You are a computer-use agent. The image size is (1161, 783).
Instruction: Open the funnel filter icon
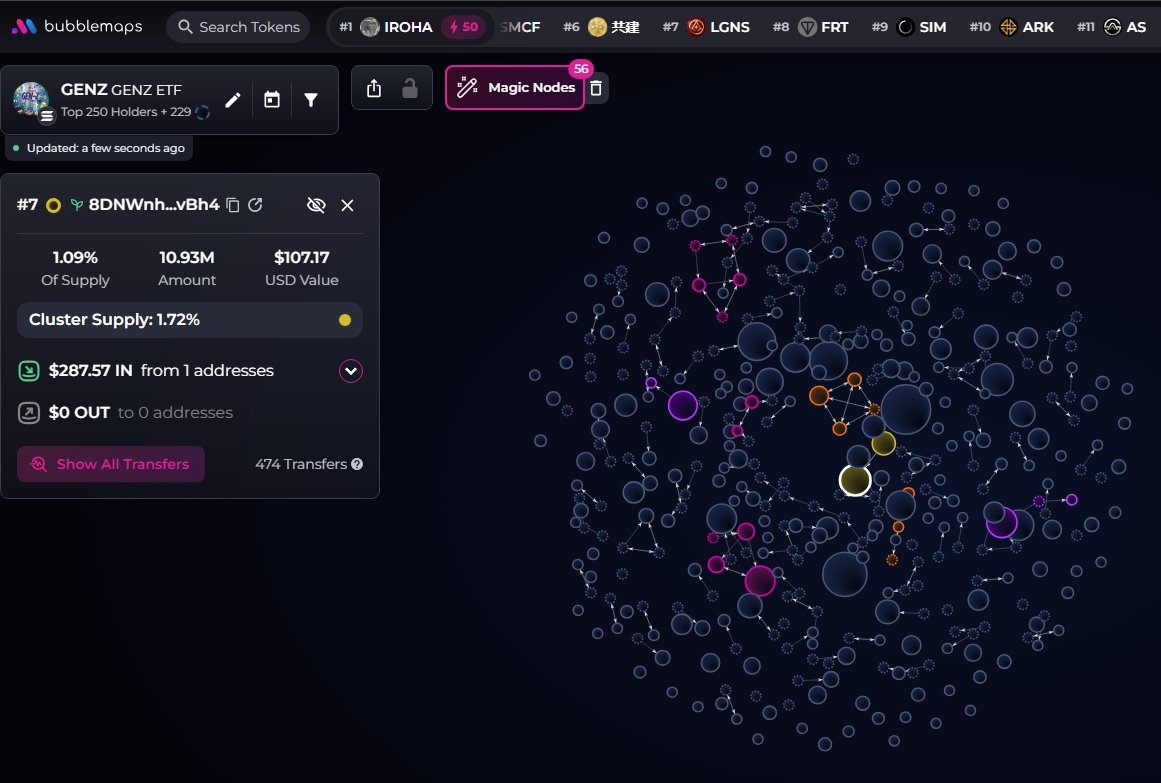(311, 99)
